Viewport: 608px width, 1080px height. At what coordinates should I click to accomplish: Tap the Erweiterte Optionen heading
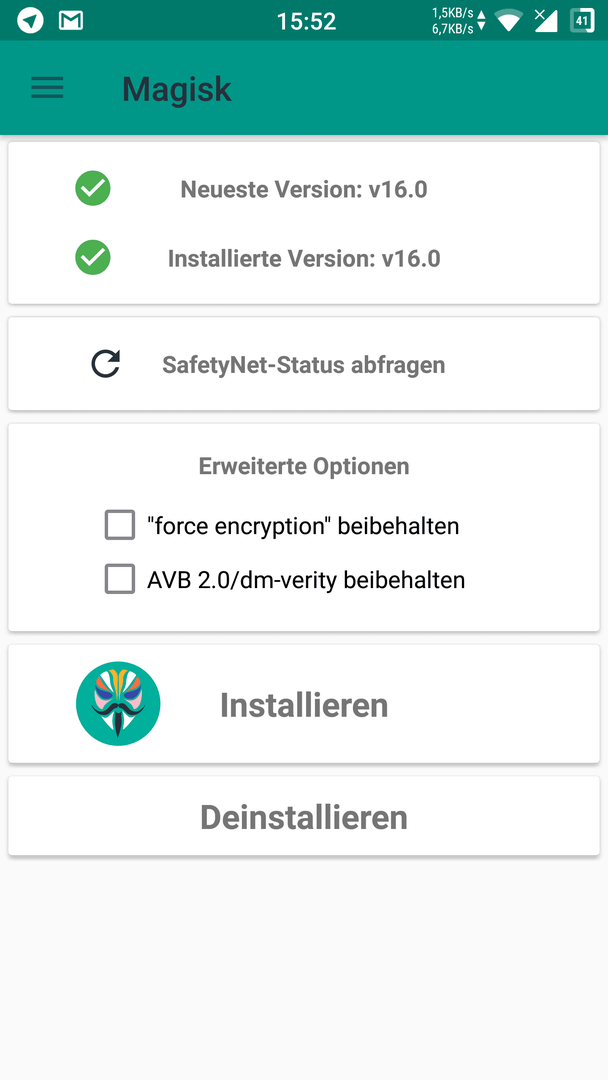[304, 466]
